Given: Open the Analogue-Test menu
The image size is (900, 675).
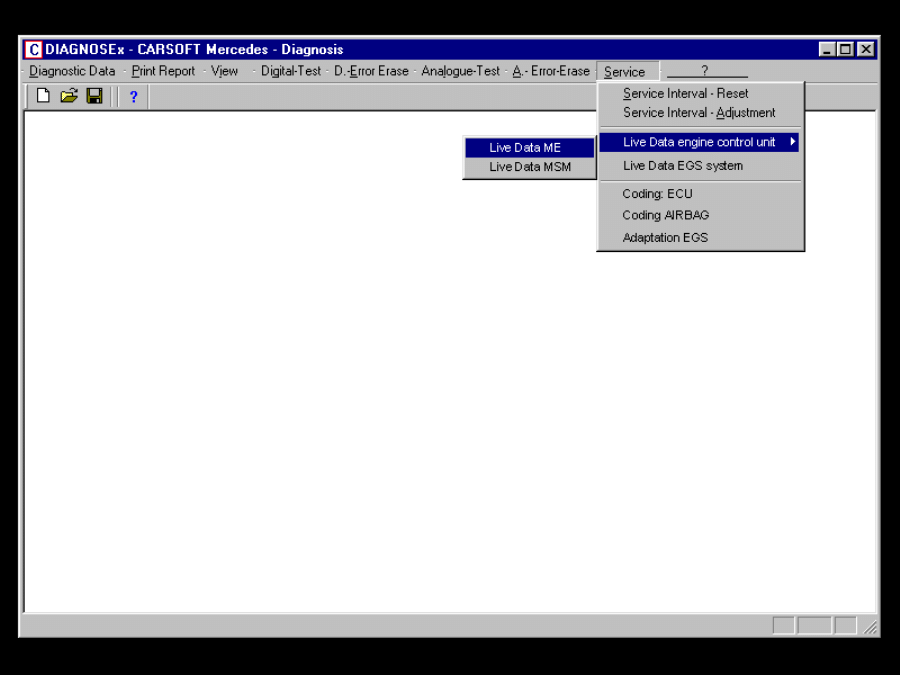Looking at the screenshot, I should pyautogui.click(x=460, y=71).
